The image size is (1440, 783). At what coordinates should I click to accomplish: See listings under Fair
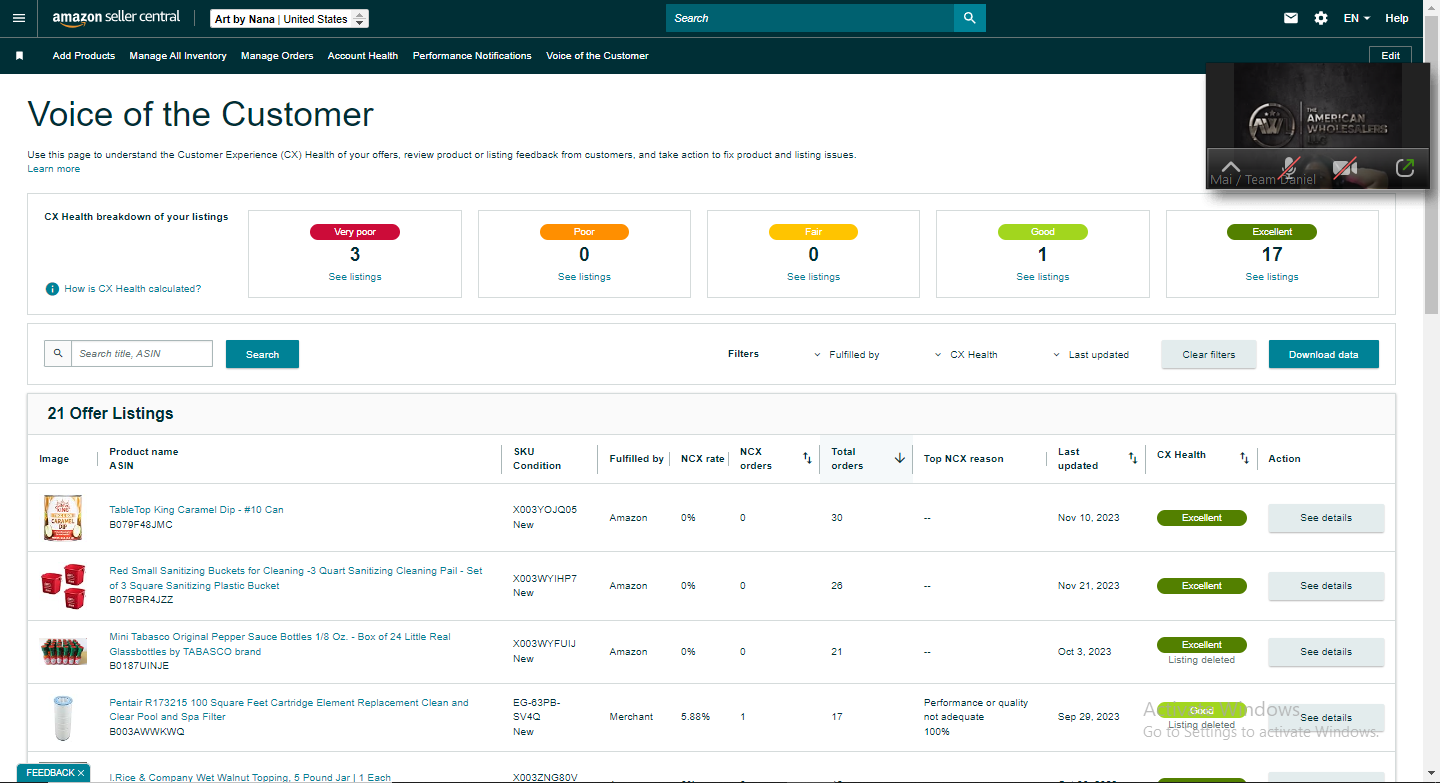click(813, 277)
